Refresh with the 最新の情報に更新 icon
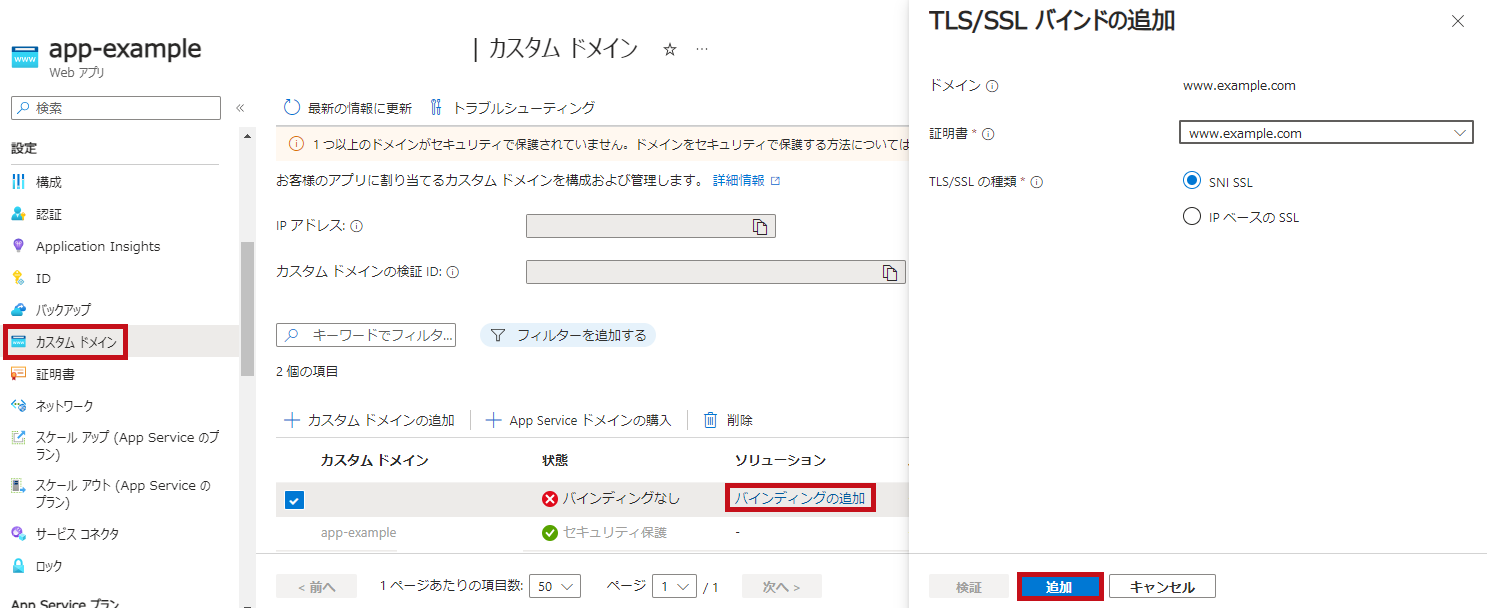Image resolution: width=1487 pixels, height=608 pixels. (292, 107)
